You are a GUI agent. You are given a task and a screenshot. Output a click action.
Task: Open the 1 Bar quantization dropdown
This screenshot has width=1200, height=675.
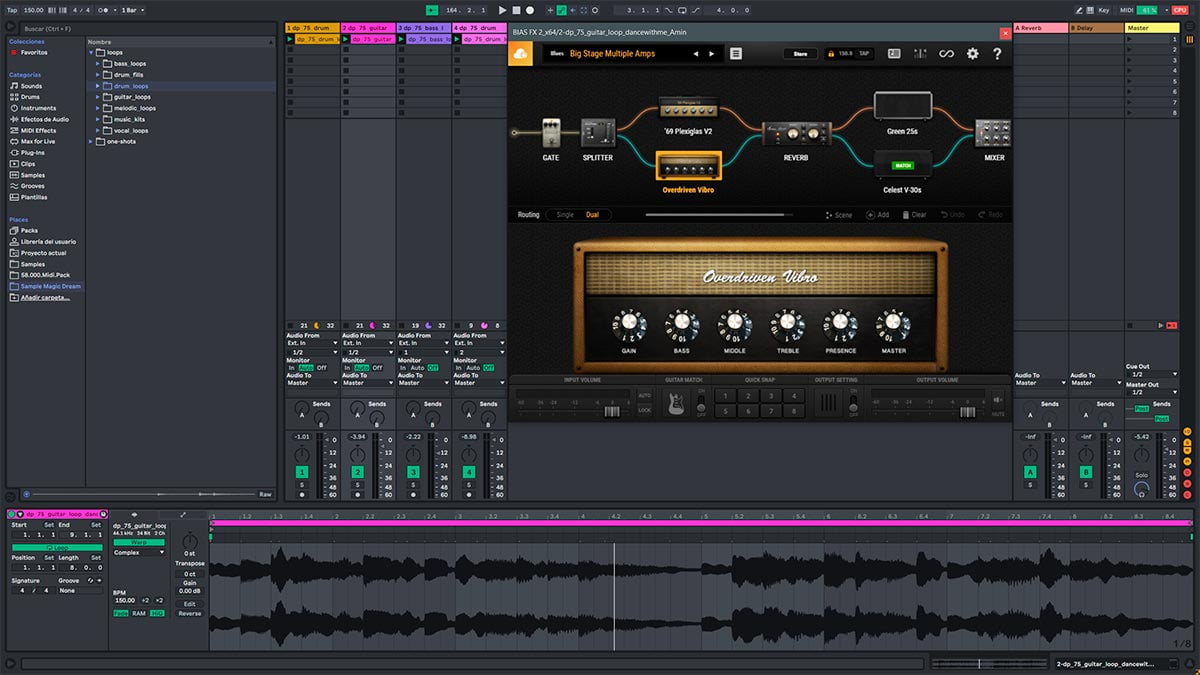(x=132, y=10)
